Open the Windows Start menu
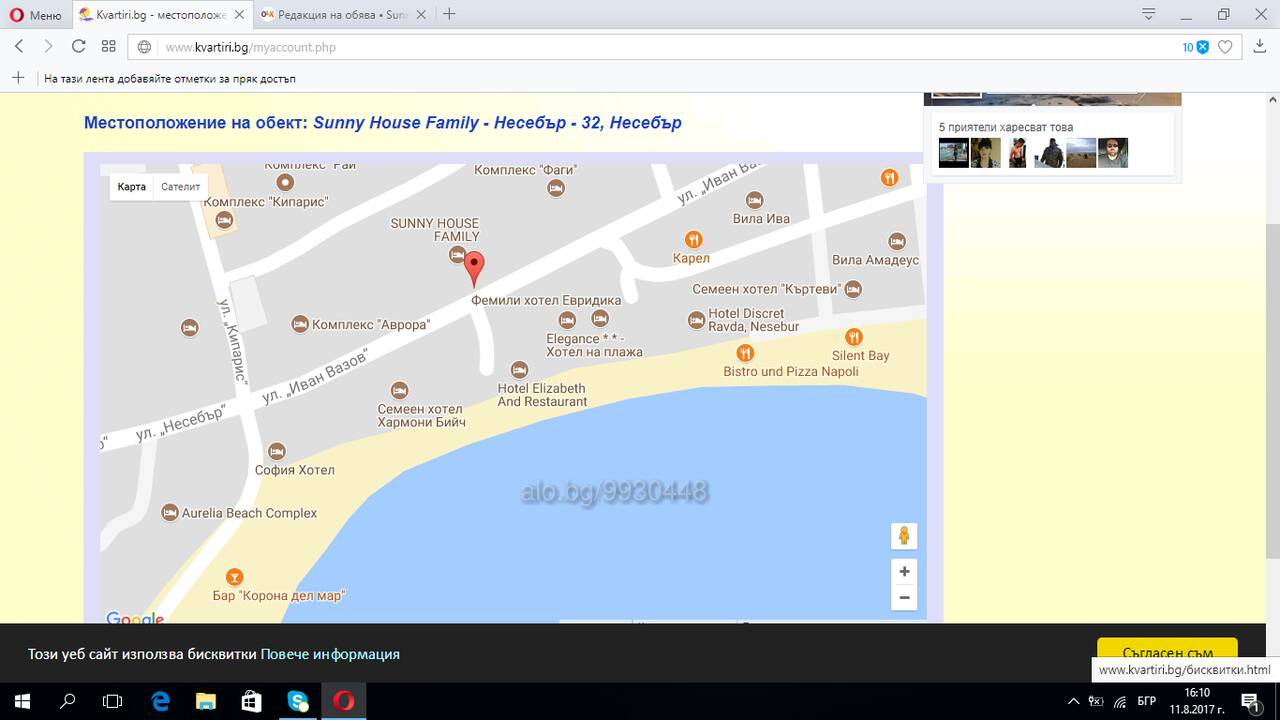Viewport: 1280px width, 720px height. click(x=21, y=701)
